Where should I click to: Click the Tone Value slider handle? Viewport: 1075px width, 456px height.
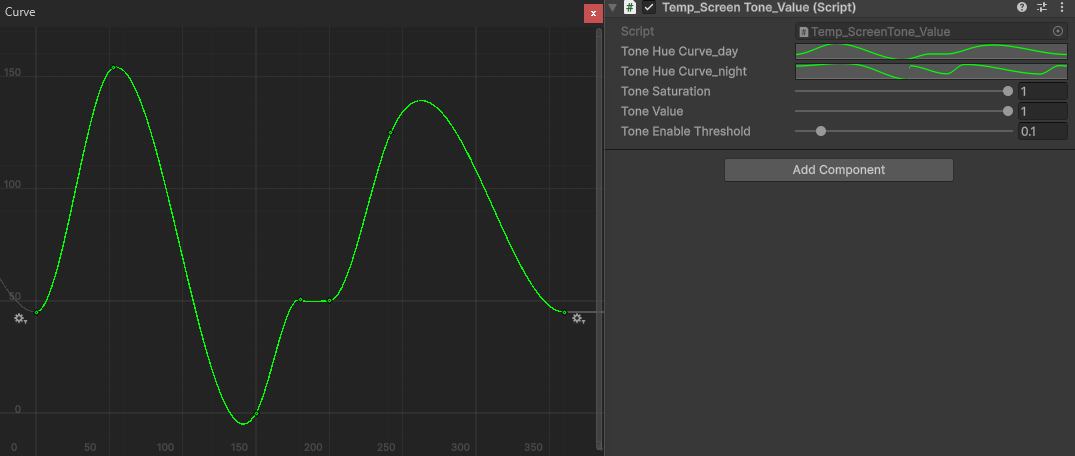[x=1008, y=111]
